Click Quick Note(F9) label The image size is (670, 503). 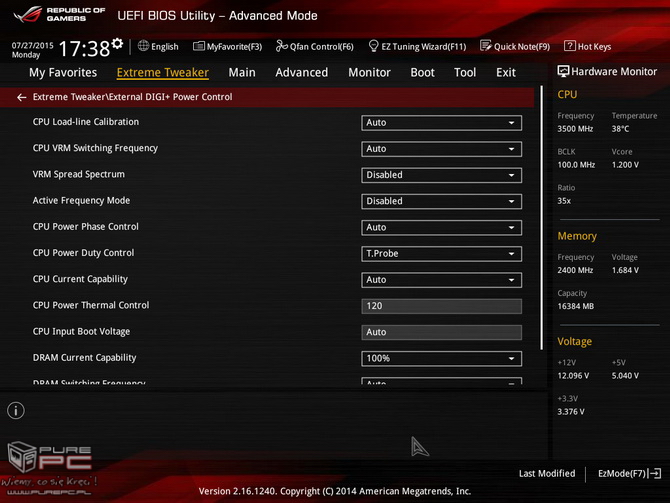point(522,47)
